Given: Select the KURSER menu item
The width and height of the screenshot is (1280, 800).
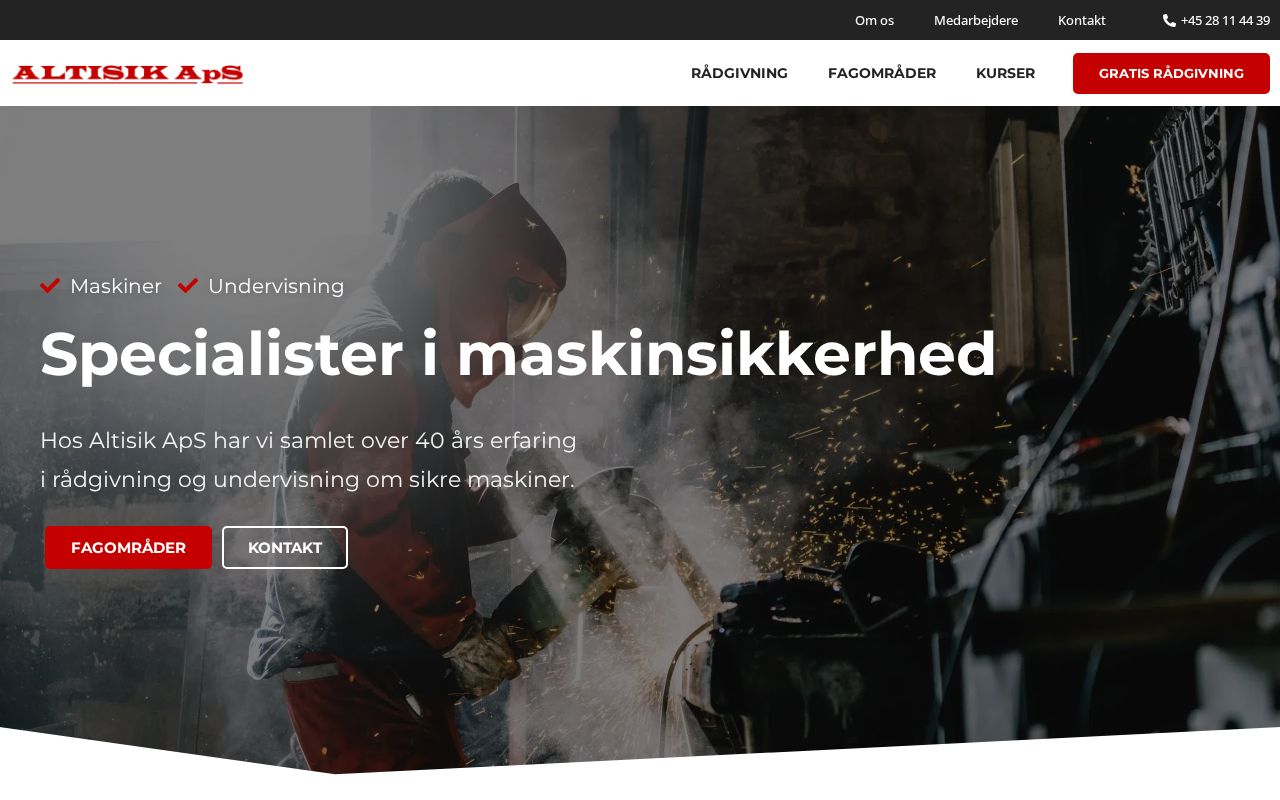Looking at the screenshot, I should pyautogui.click(x=1005, y=73).
